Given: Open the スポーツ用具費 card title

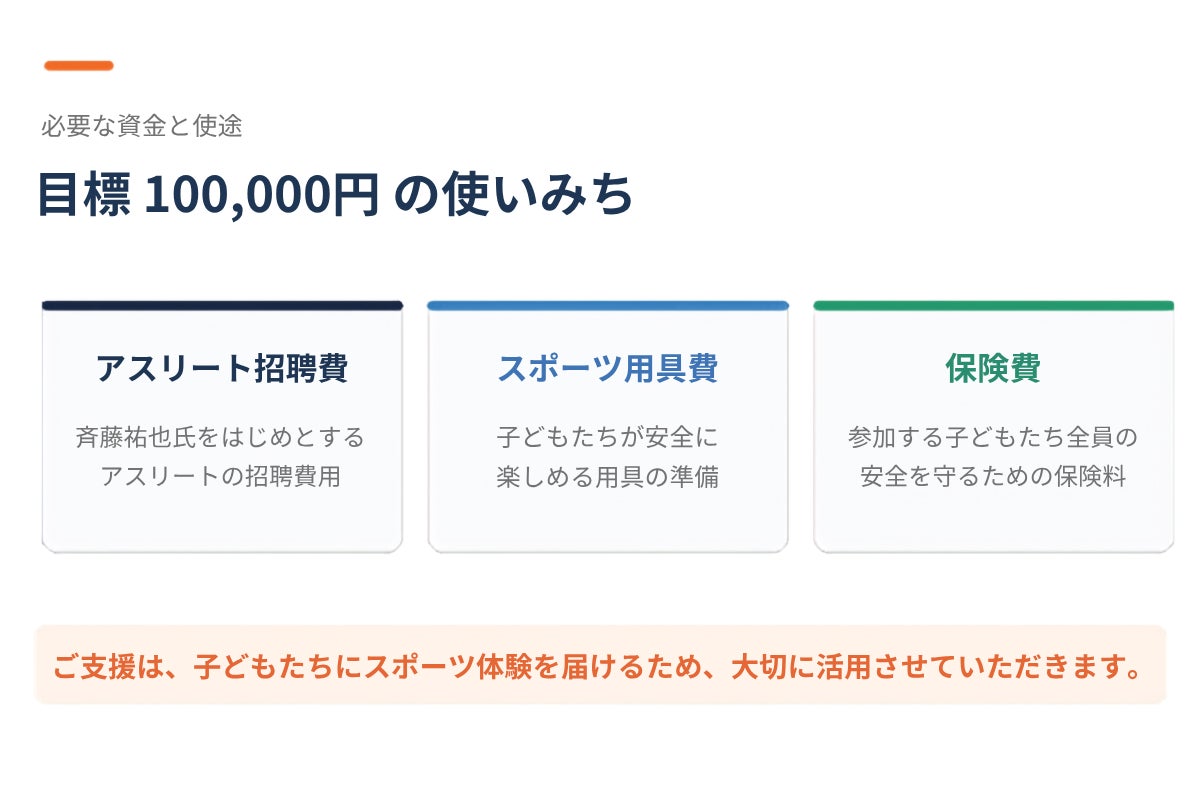Looking at the screenshot, I should (x=608, y=368).
